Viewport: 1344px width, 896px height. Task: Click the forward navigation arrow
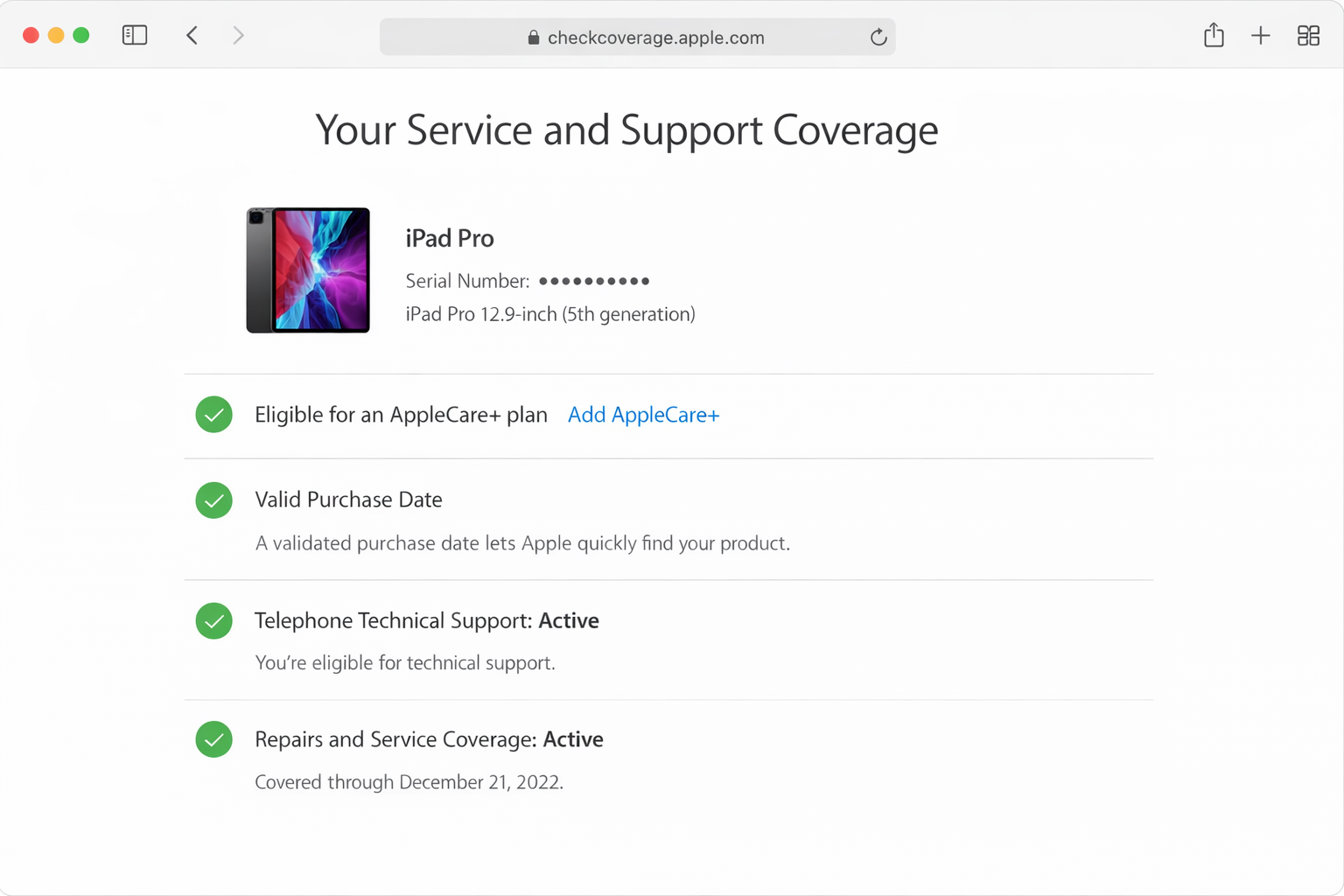coord(238,35)
